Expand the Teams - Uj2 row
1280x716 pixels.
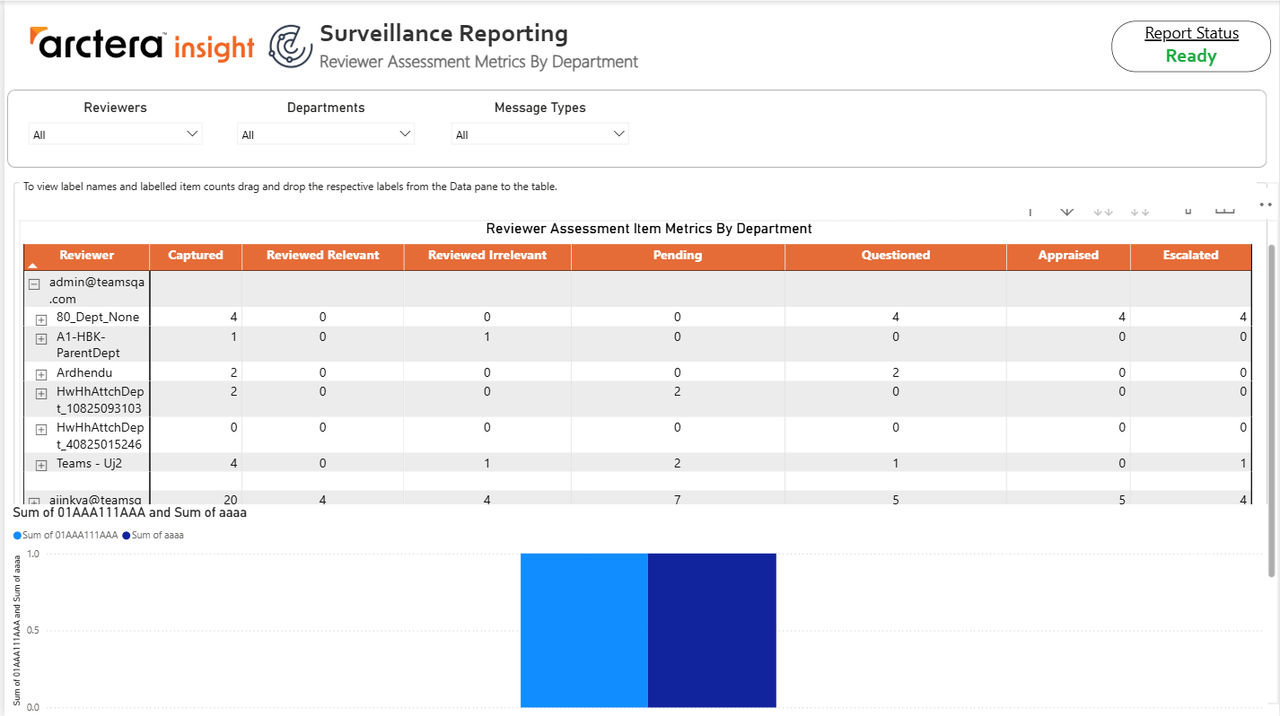tap(41, 466)
